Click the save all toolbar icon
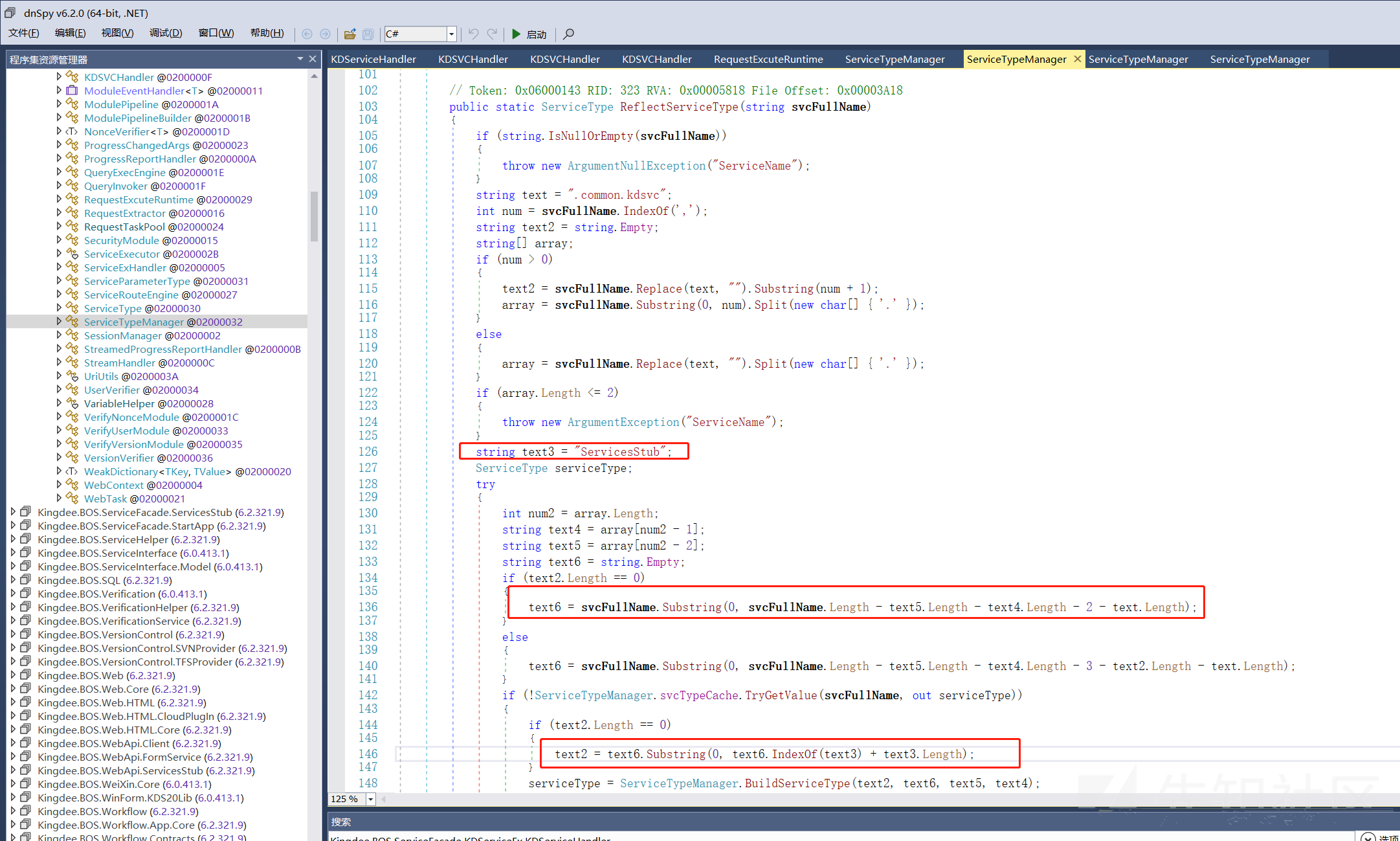The width and height of the screenshot is (1400, 841). [368, 34]
